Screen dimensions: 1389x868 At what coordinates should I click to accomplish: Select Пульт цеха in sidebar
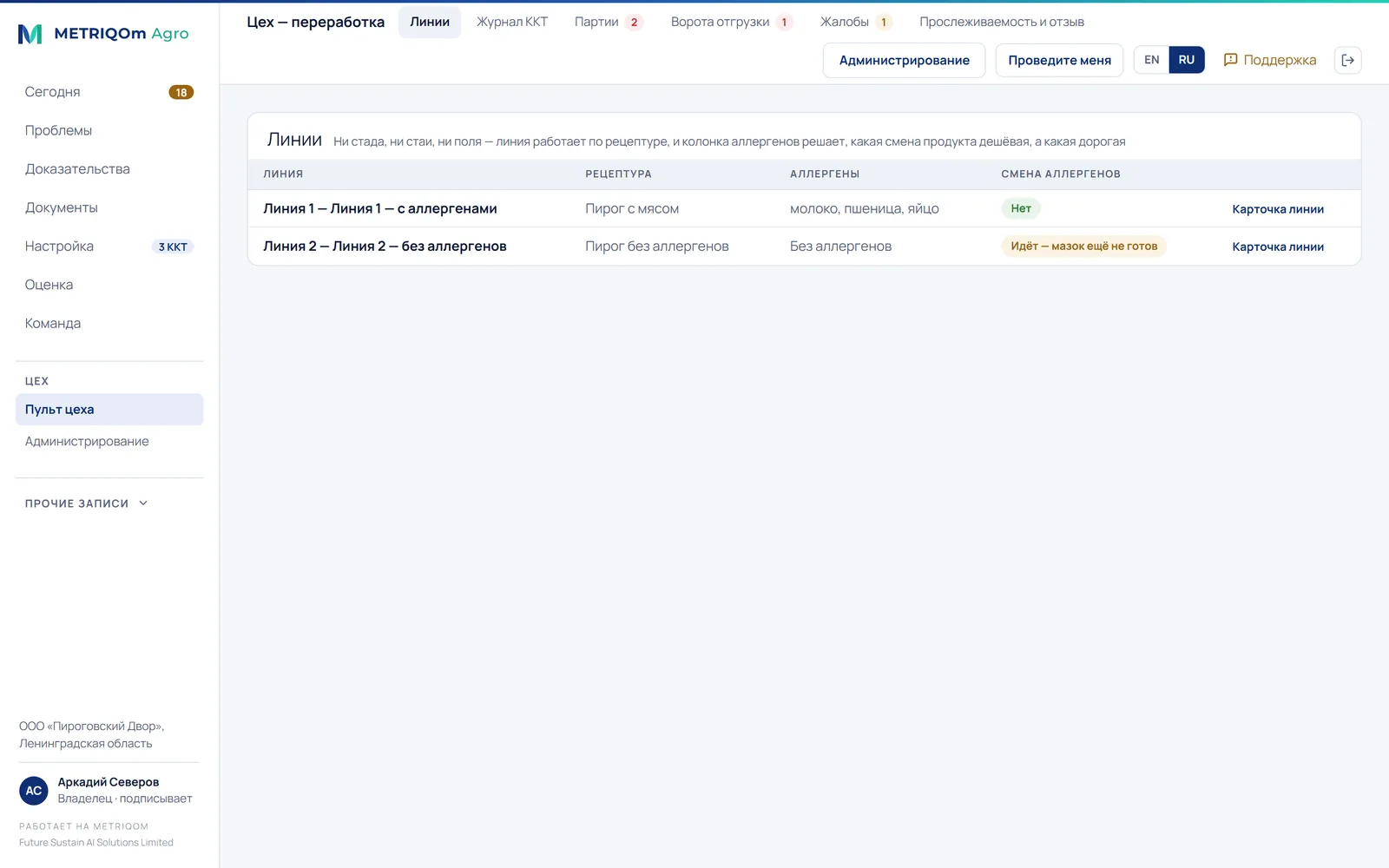[109, 410]
